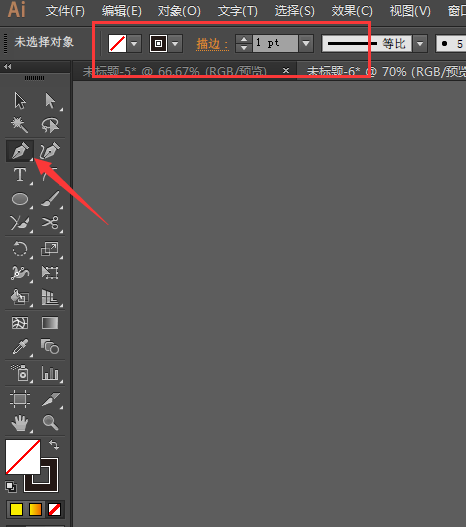Click the stroke weight stepper arrows
Image resolution: width=466 pixels, height=527 pixels.
click(244, 43)
